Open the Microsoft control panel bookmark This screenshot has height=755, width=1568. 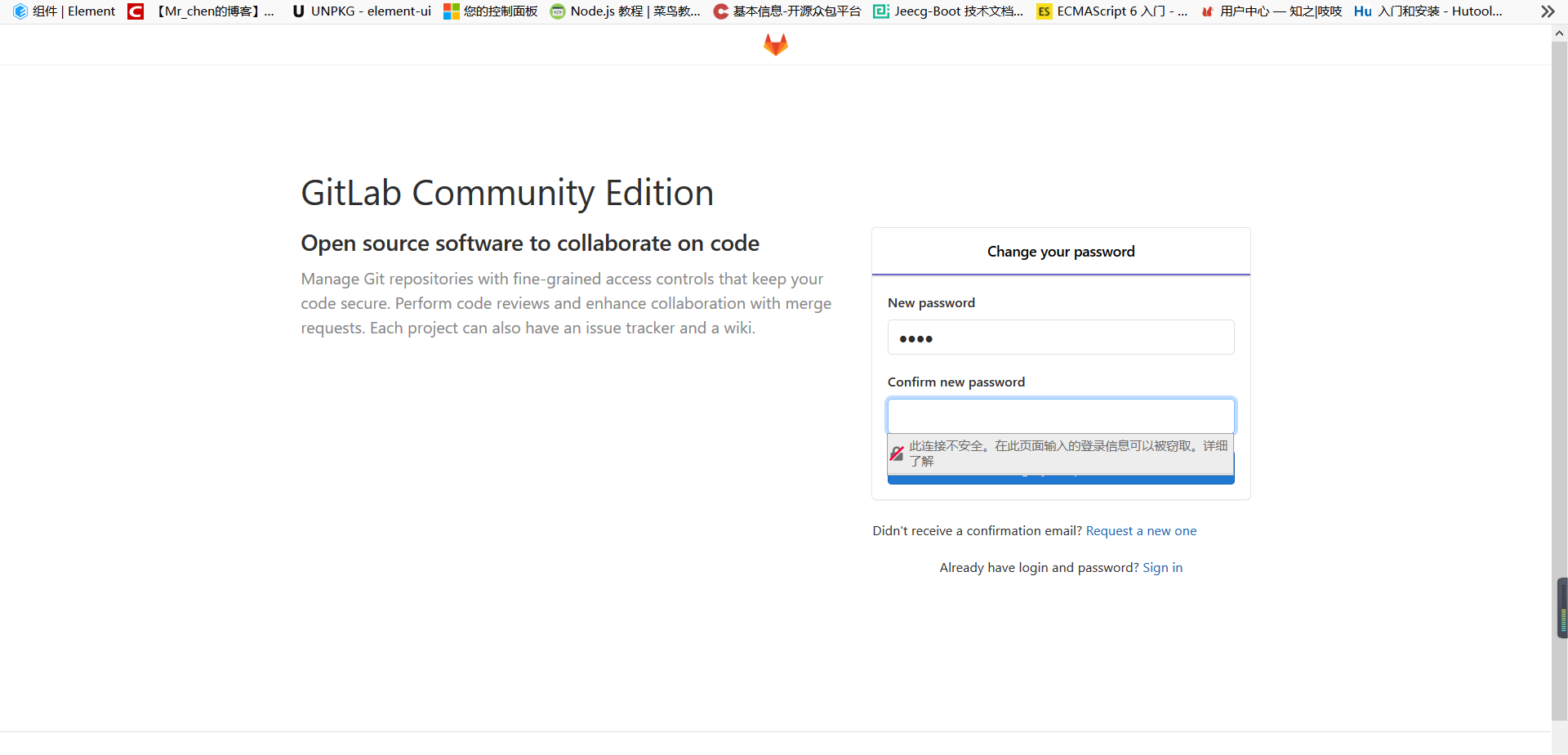491,11
